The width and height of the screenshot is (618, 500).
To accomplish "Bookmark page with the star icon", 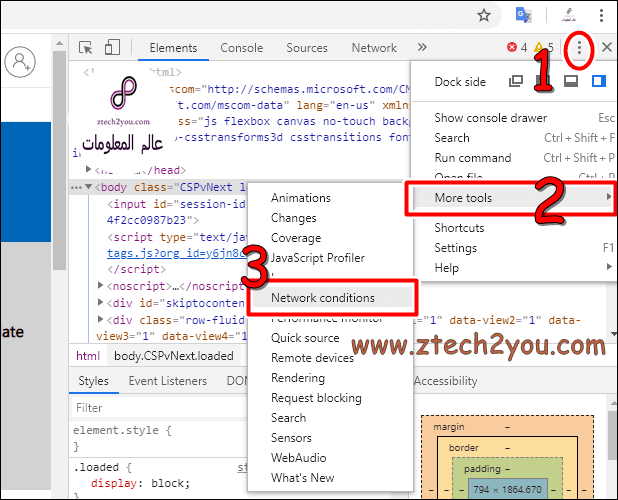I will 484,15.
